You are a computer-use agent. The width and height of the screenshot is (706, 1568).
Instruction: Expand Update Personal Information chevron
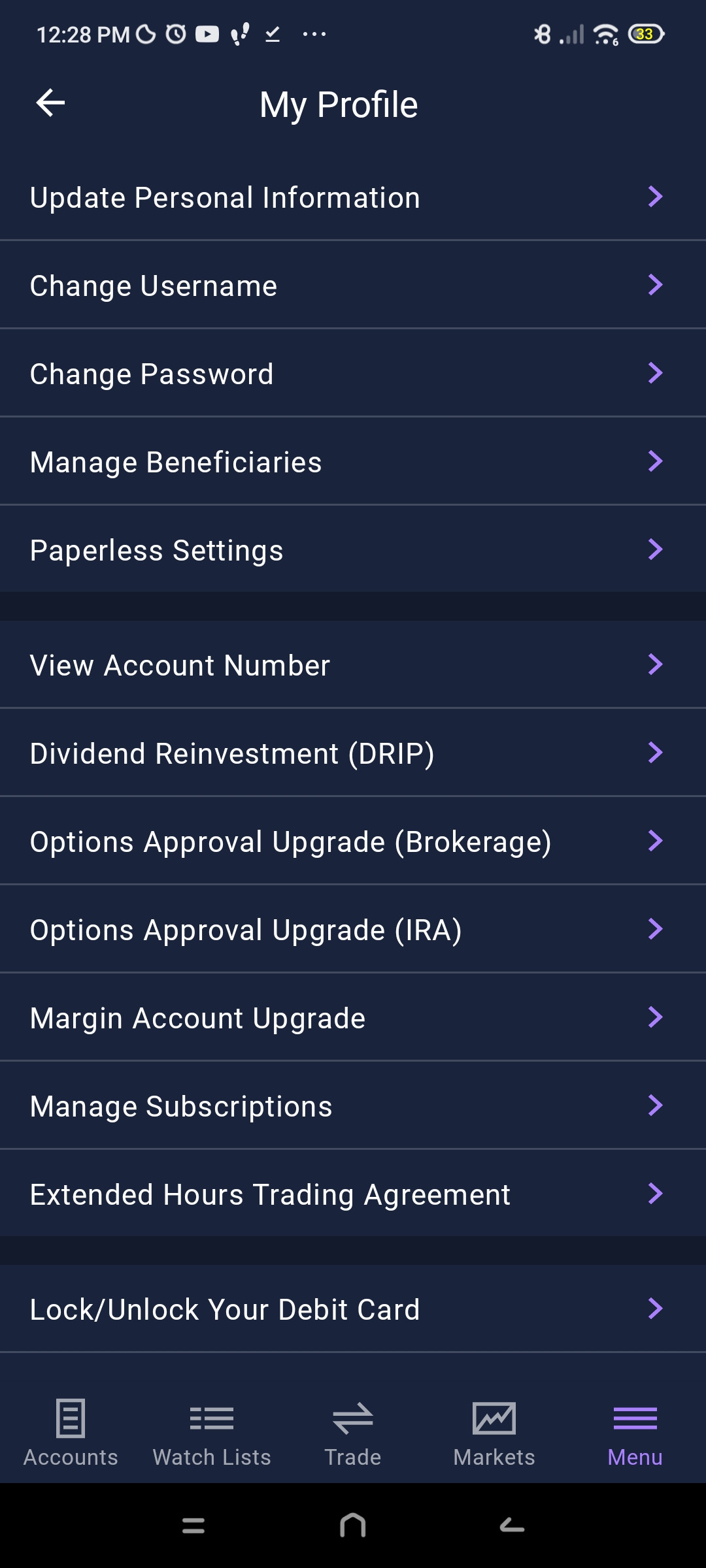(x=655, y=197)
